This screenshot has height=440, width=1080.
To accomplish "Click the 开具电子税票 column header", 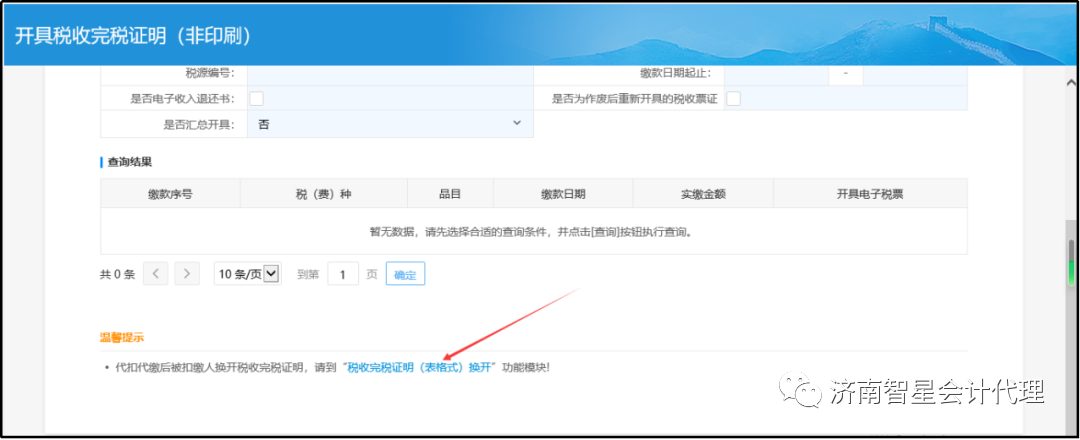I will [870, 193].
